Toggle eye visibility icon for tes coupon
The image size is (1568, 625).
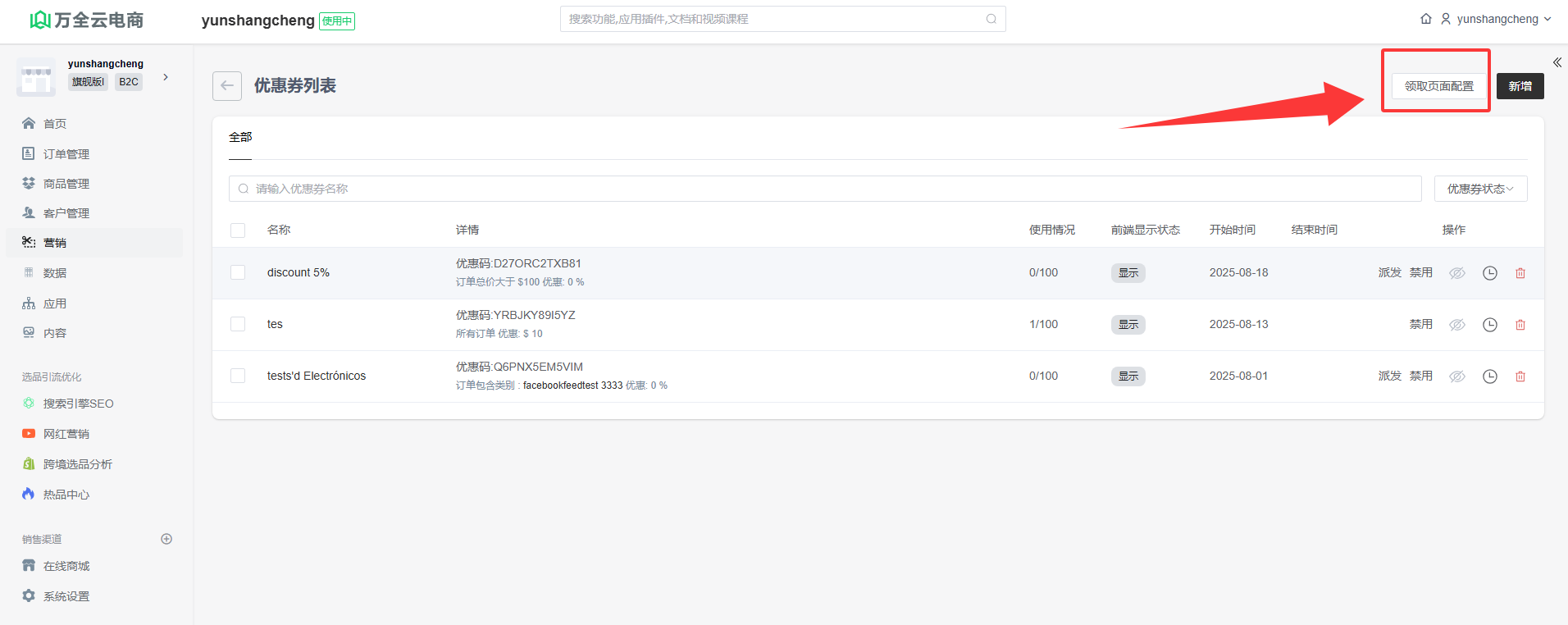(x=1456, y=325)
